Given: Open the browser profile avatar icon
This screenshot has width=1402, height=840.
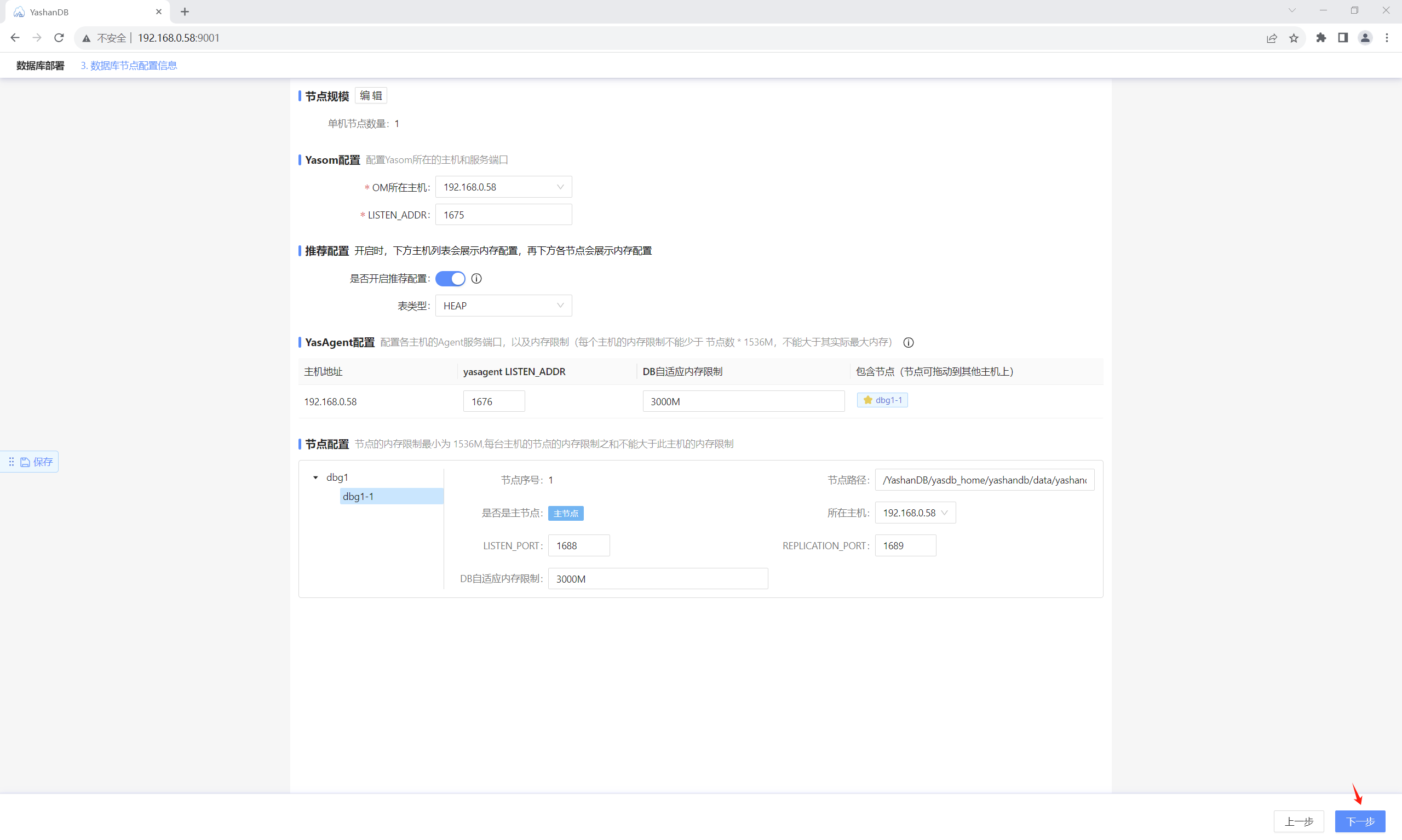Looking at the screenshot, I should 1365,38.
